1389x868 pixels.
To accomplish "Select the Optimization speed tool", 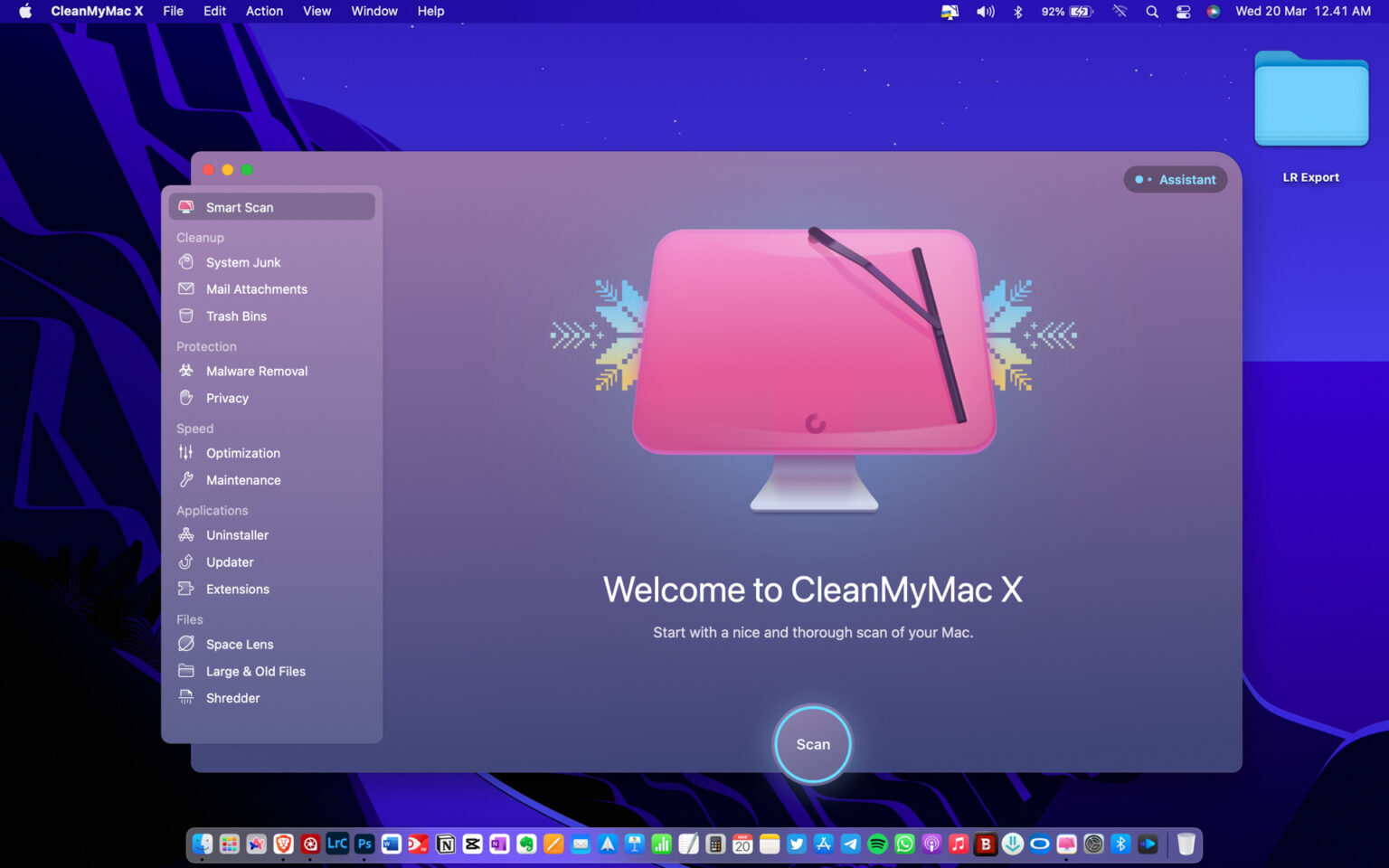I will 242,453.
